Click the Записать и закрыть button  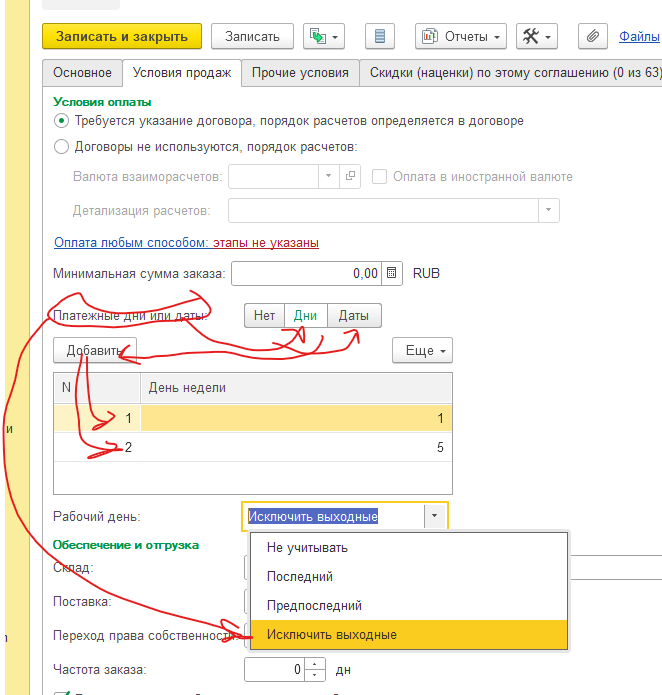pos(122,37)
